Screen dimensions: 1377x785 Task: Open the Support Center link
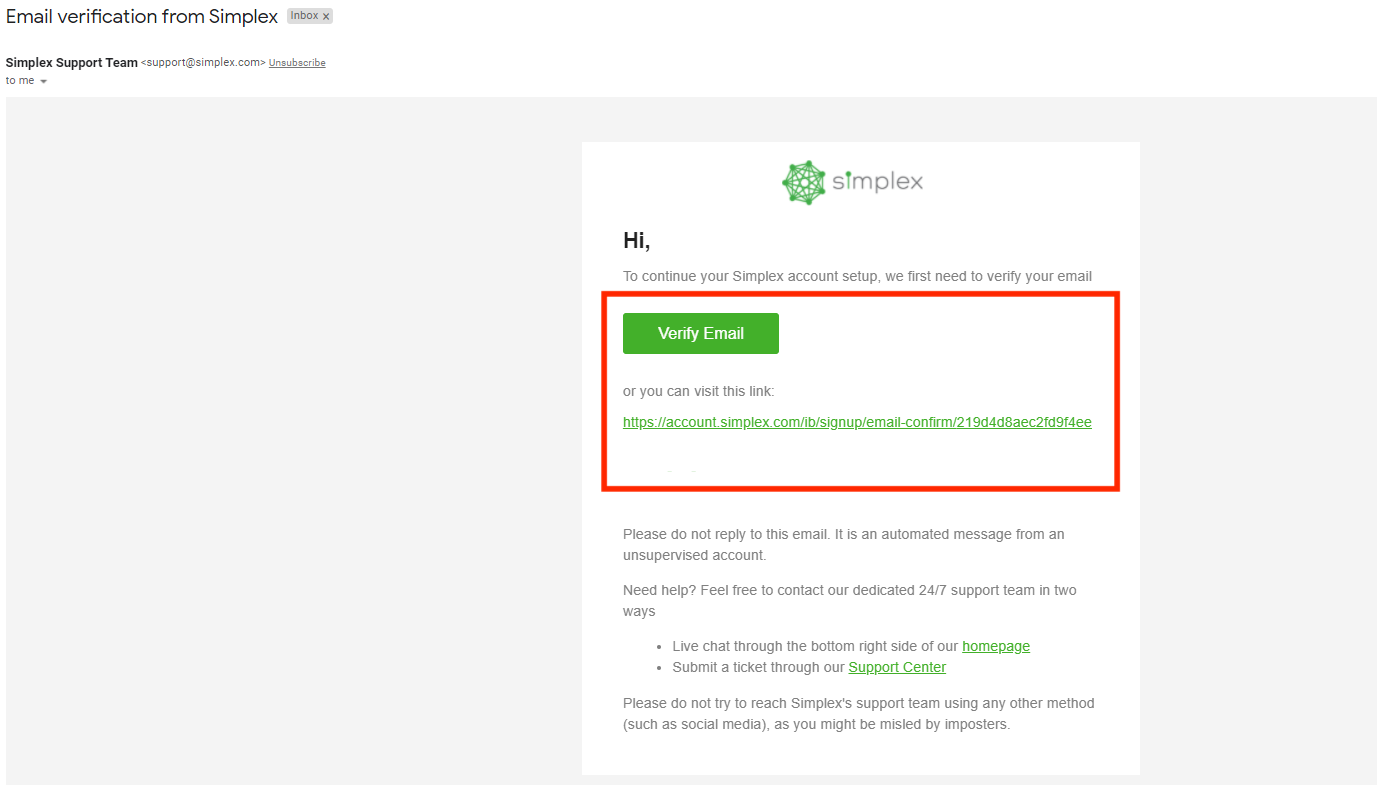pos(896,667)
